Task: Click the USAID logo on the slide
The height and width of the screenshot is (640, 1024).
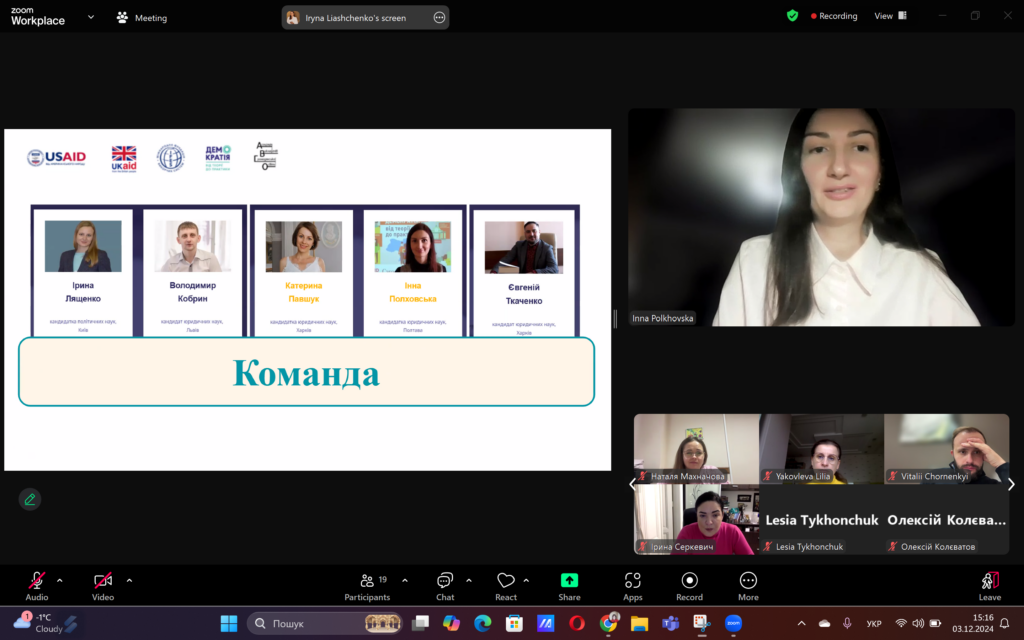Action: click(56, 157)
